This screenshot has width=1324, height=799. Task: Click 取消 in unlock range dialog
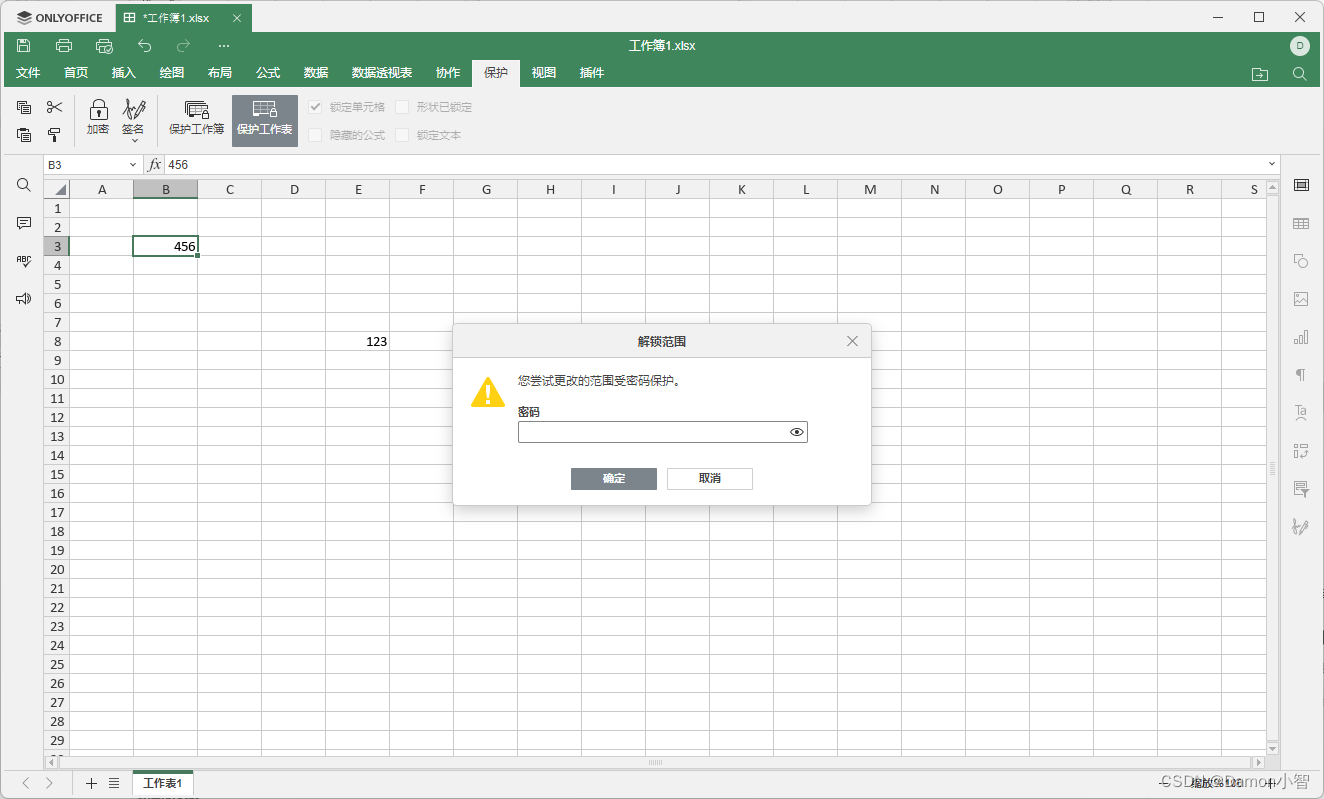[710, 479]
